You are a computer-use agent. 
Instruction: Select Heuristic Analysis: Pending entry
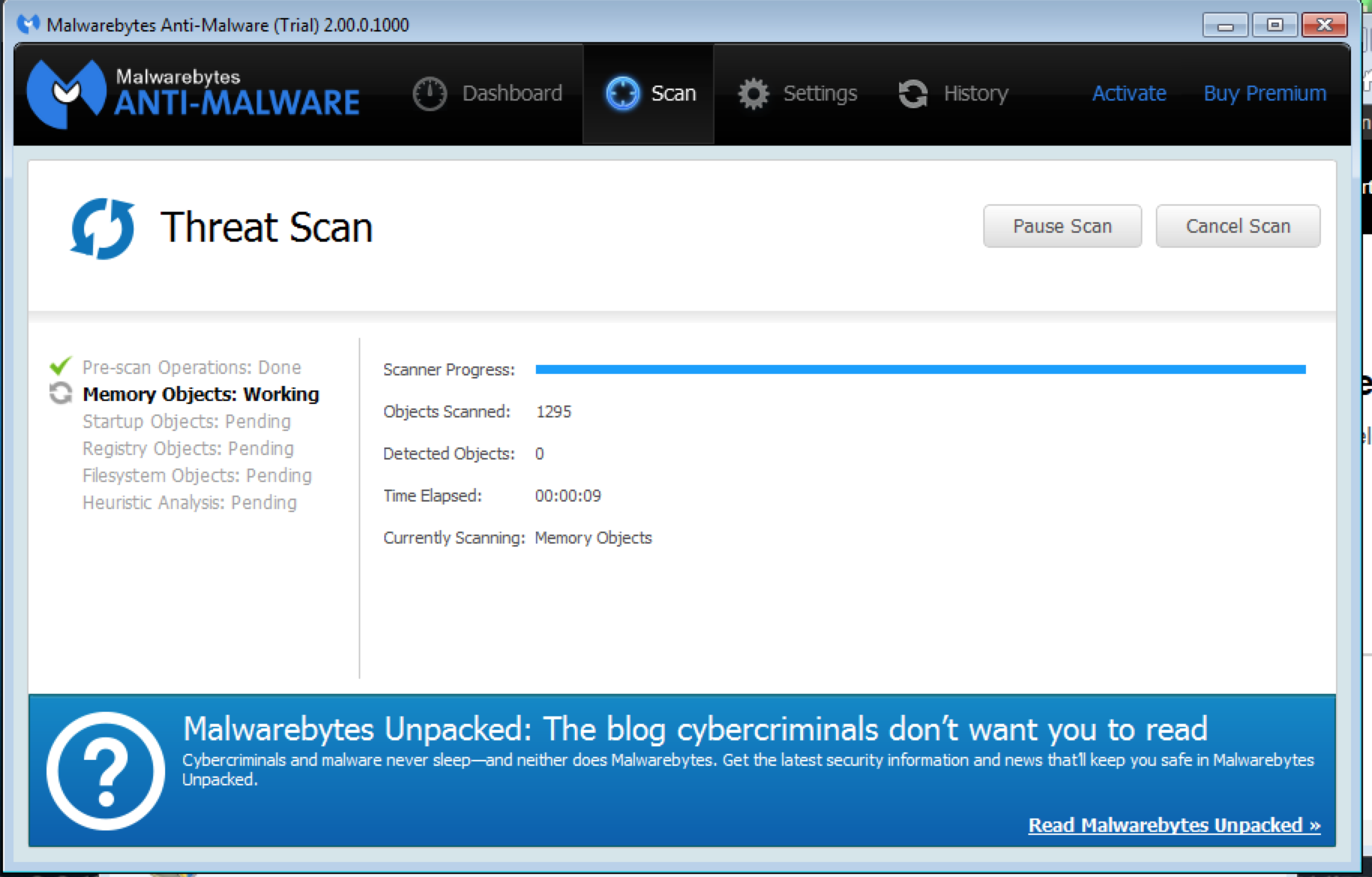click(x=189, y=502)
